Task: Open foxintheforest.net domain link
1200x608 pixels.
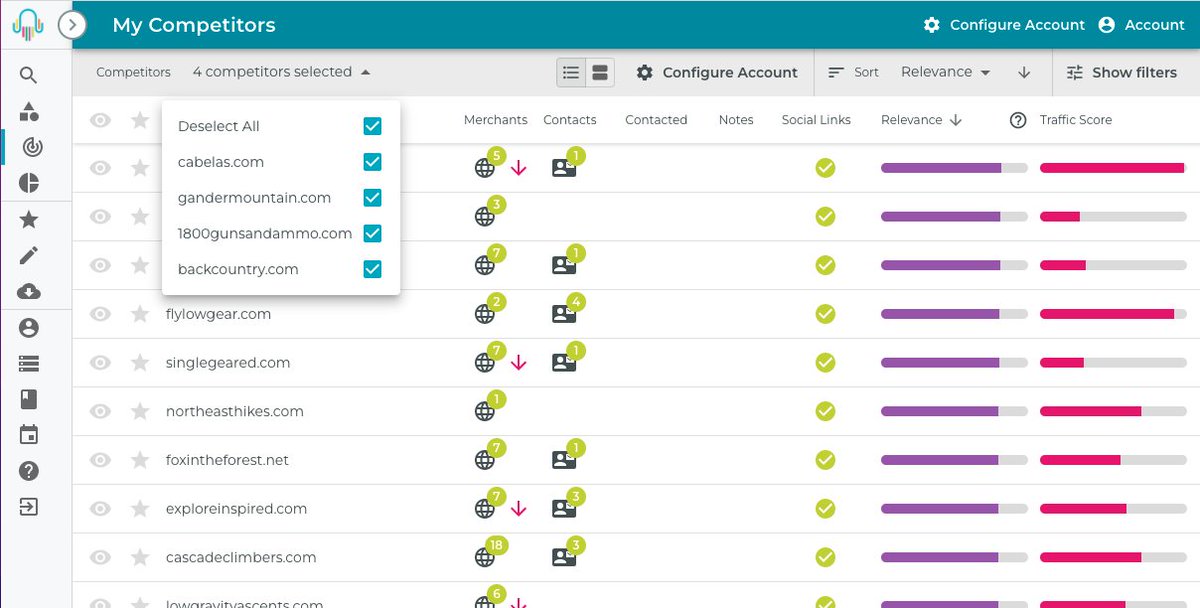Action: [227, 460]
